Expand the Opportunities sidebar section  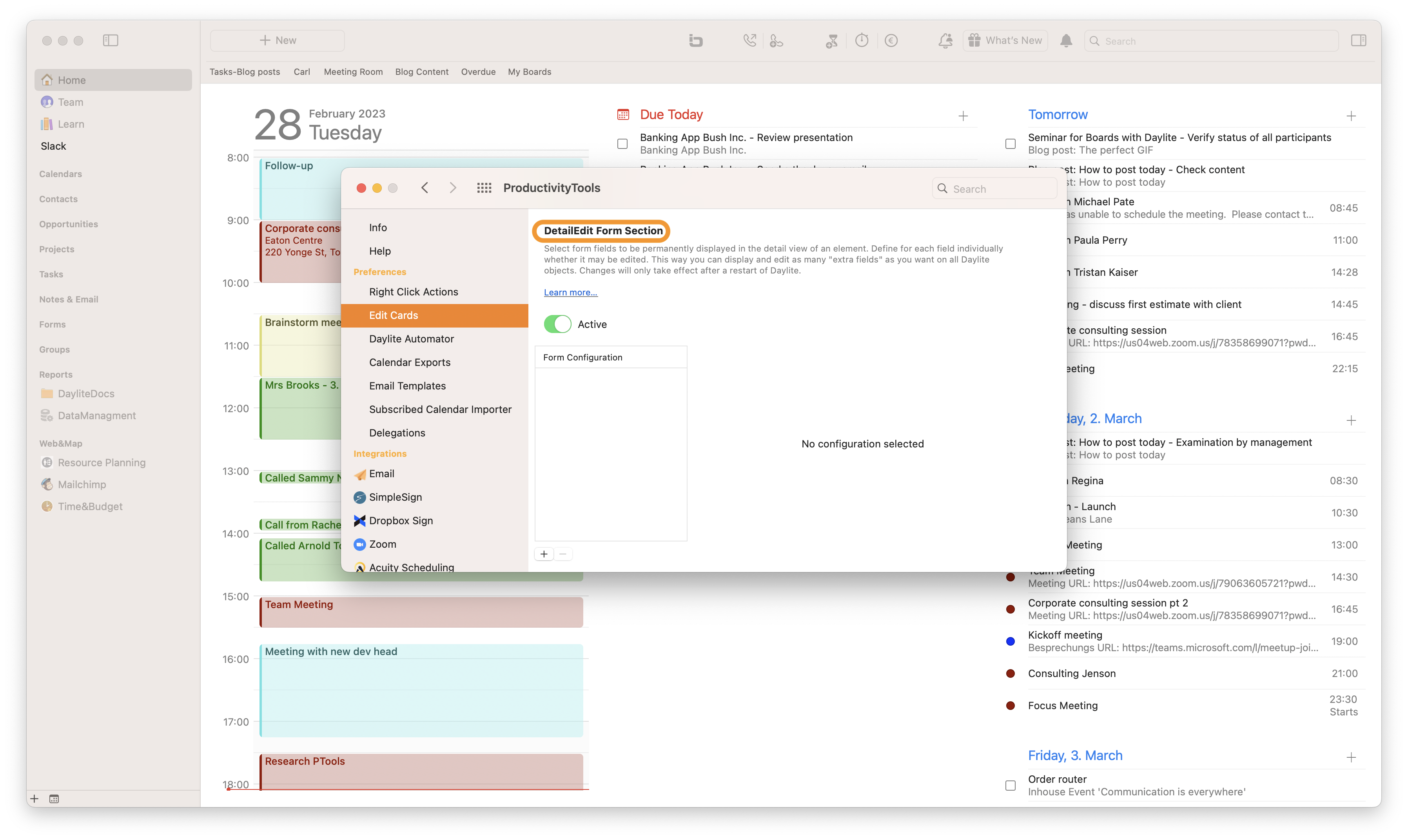[x=69, y=224]
